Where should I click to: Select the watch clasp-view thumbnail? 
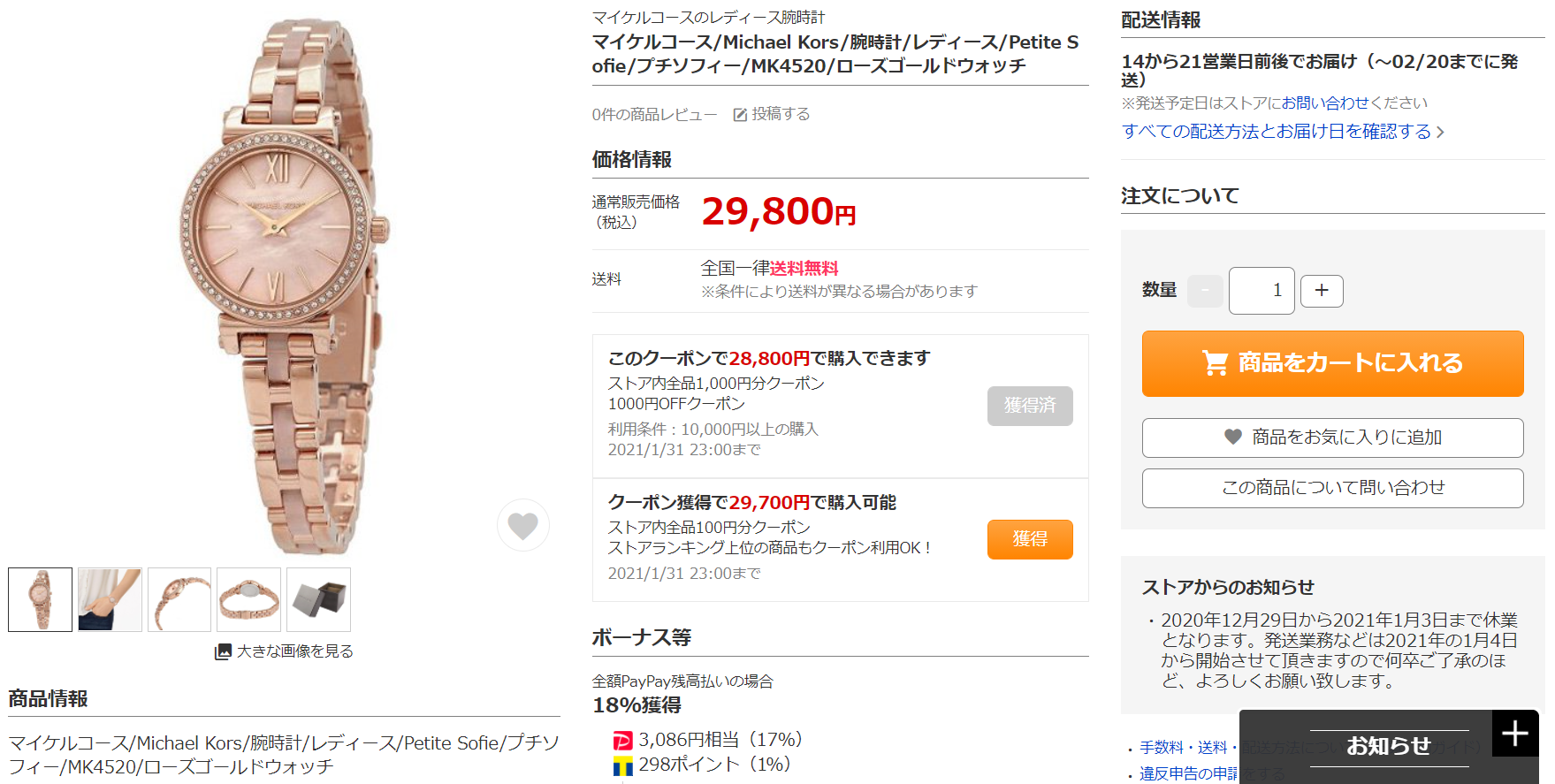pos(249,599)
